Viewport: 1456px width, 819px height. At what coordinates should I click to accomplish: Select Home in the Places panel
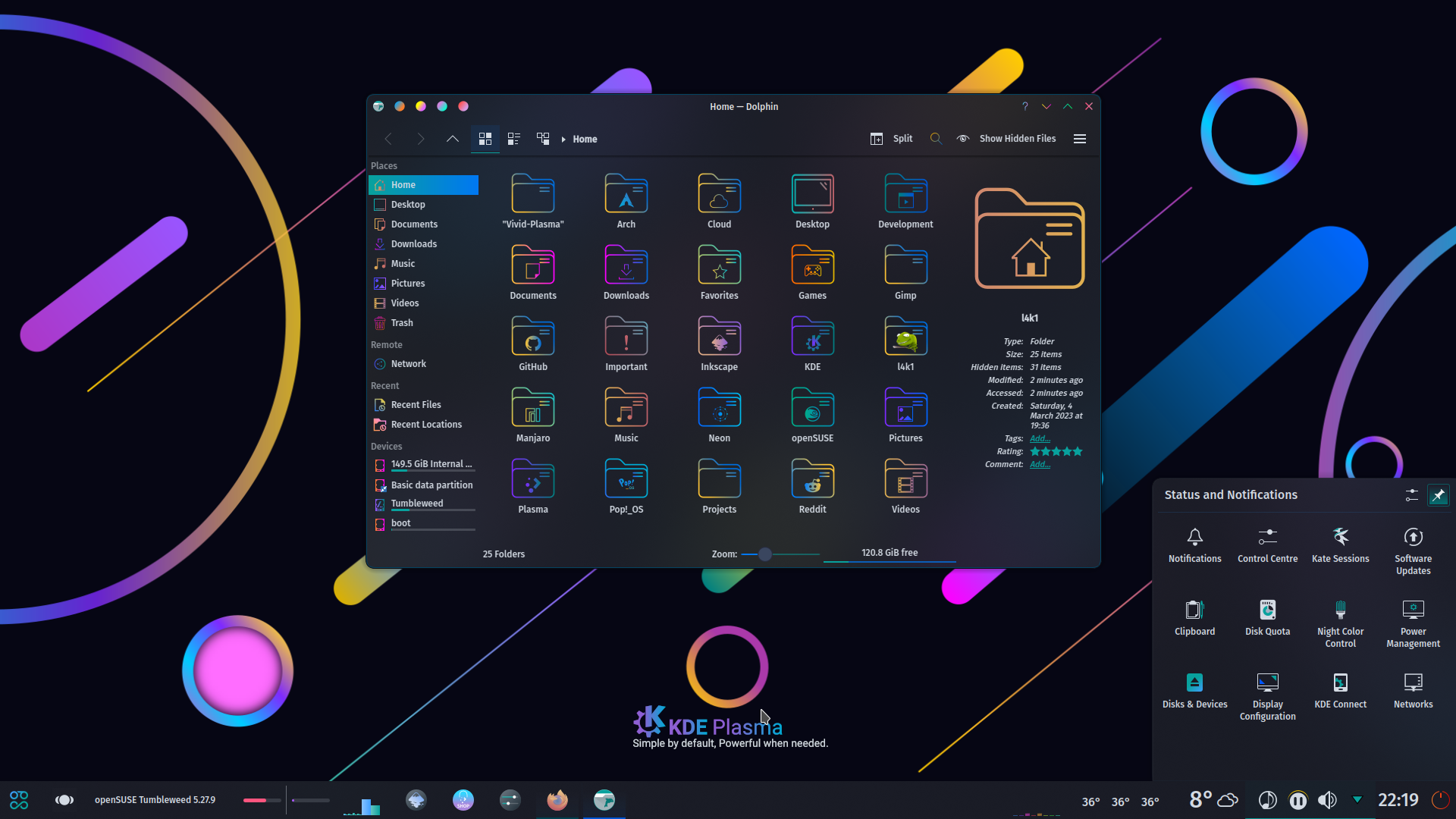click(423, 185)
